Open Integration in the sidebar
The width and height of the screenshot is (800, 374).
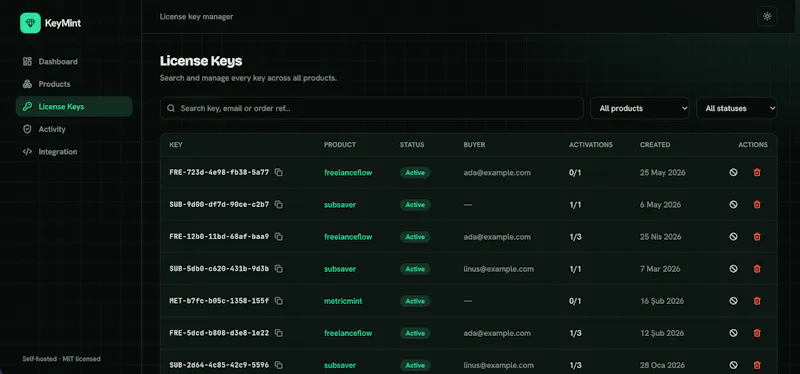74,152
